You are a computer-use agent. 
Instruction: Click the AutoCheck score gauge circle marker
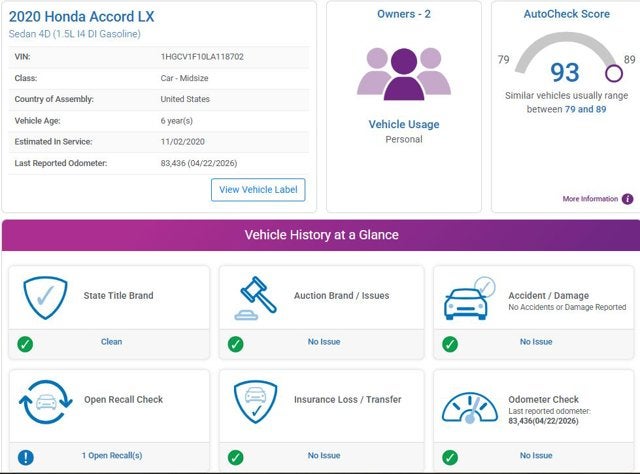613,74
